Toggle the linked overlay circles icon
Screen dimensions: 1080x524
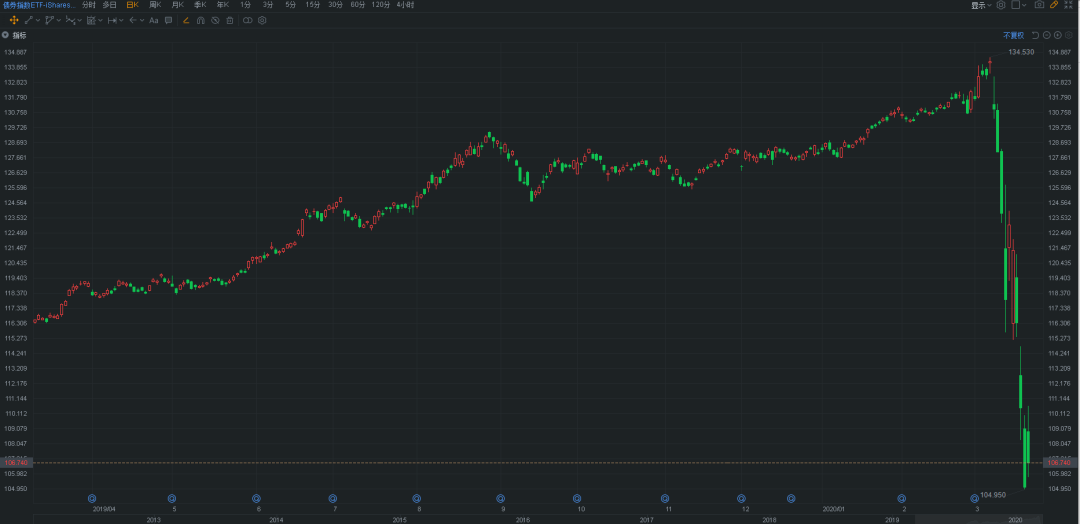tap(247, 20)
